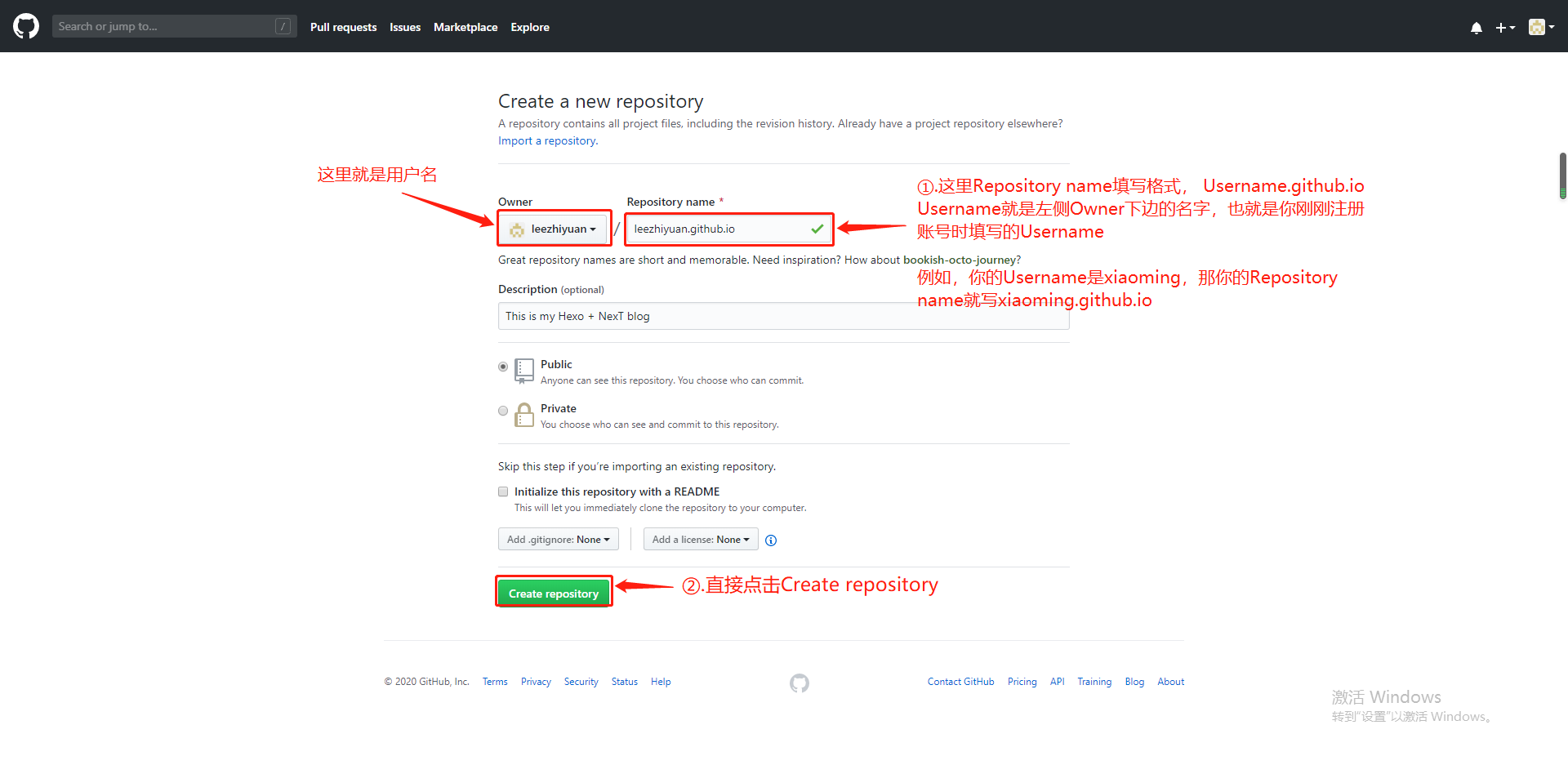Go to Pull requests in the header
Viewport: 1568px width, 765px height.
point(343,27)
